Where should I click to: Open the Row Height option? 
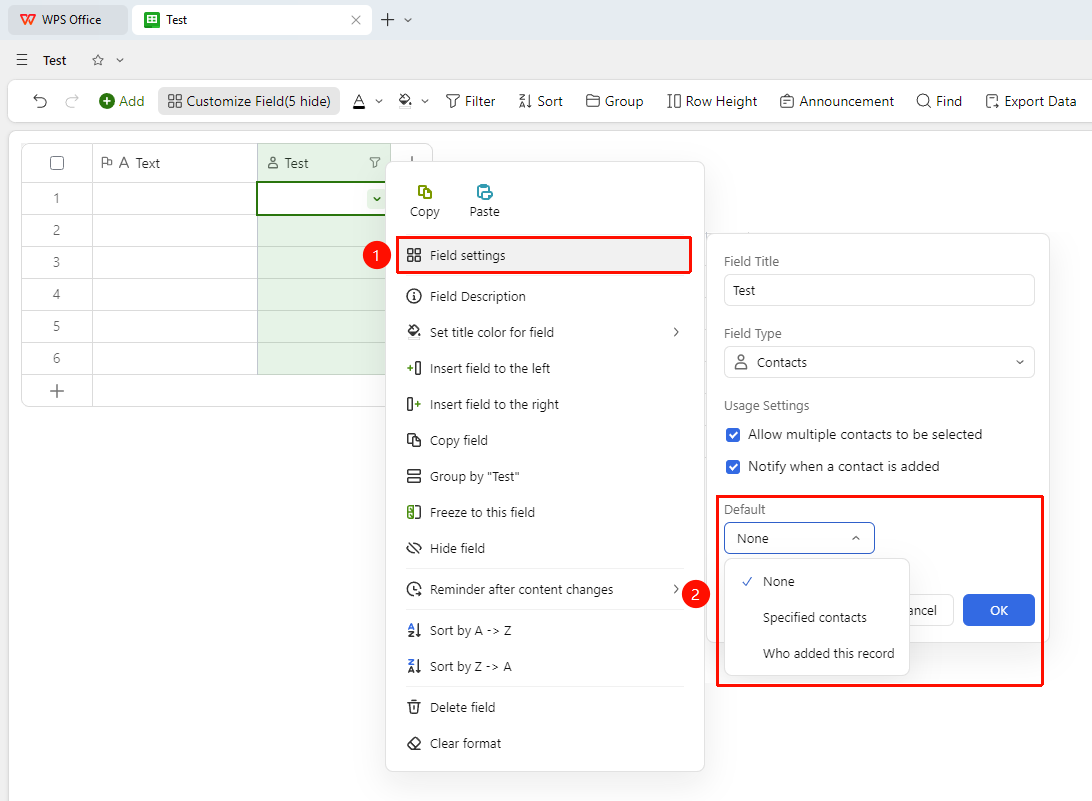[x=712, y=102]
